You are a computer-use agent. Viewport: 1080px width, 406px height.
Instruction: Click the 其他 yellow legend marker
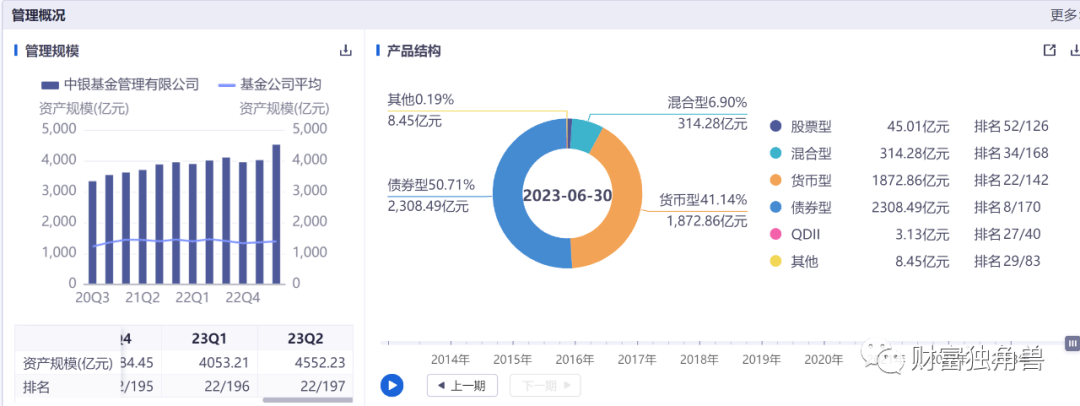776,262
